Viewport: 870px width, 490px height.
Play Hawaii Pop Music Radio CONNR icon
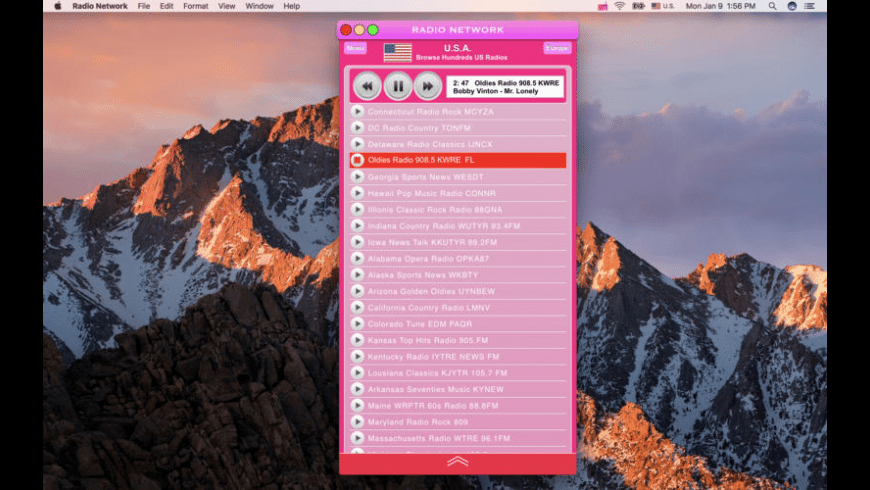pyautogui.click(x=357, y=193)
